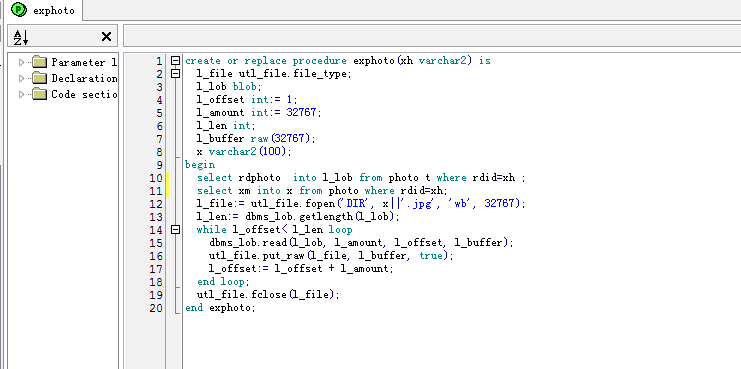Close the code contents panel with X
This screenshot has width=741, height=369.
pos(106,36)
